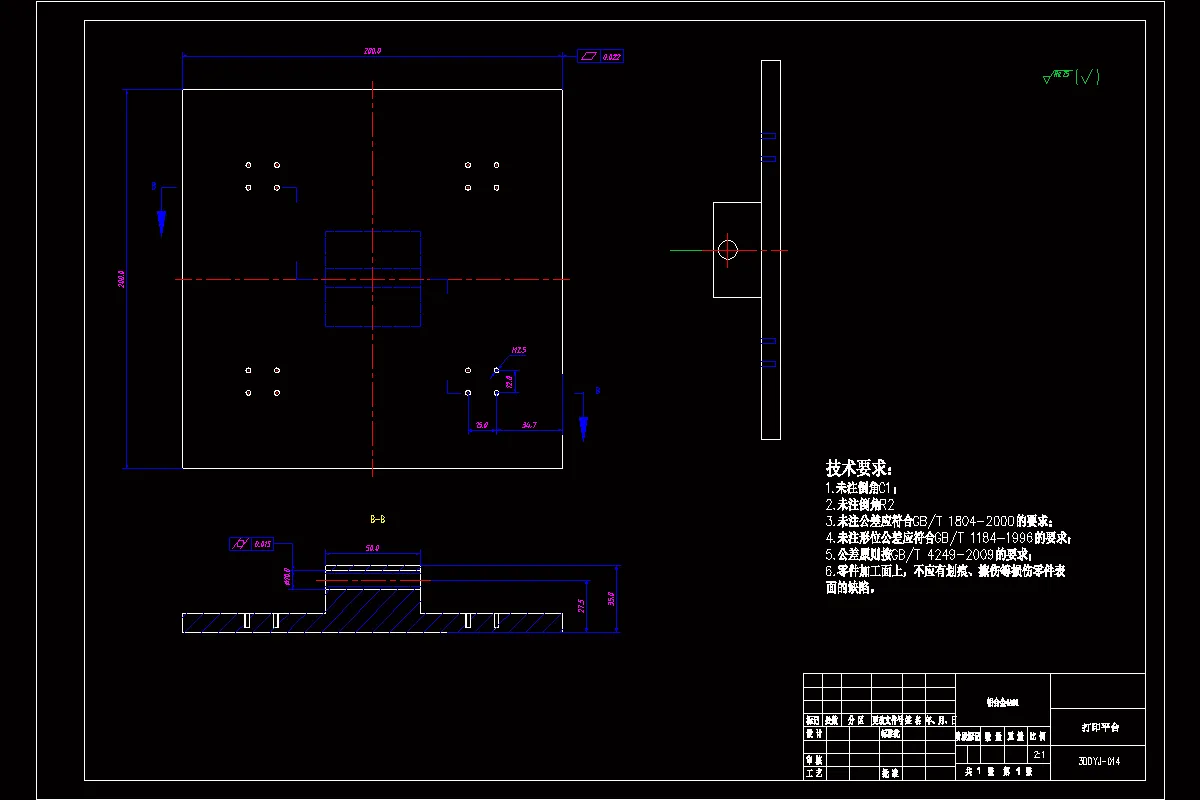Viewport: 1200px width, 800px height.
Task: Click the '12.0' vertical hole spacing dimension
Action: (x=509, y=381)
